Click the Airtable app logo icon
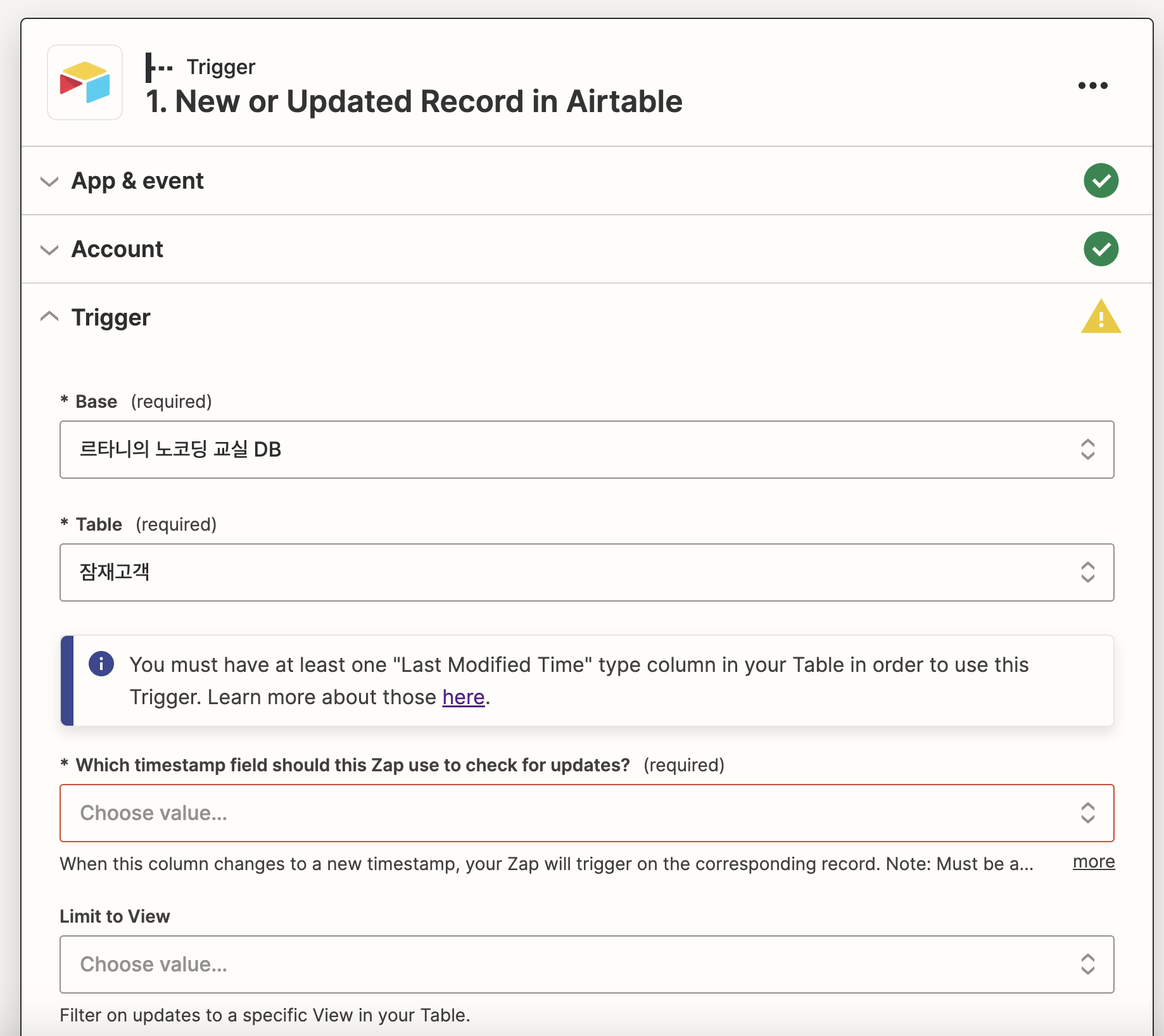The height and width of the screenshot is (1036, 1164). pos(85,82)
